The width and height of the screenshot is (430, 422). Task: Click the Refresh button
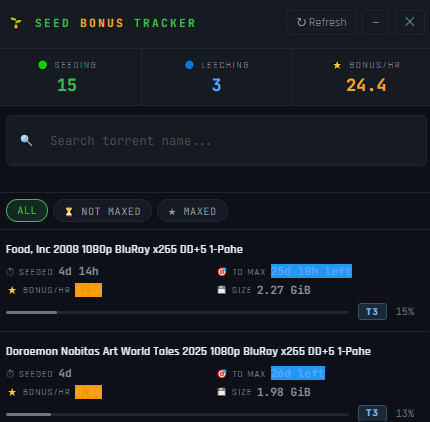click(321, 22)
